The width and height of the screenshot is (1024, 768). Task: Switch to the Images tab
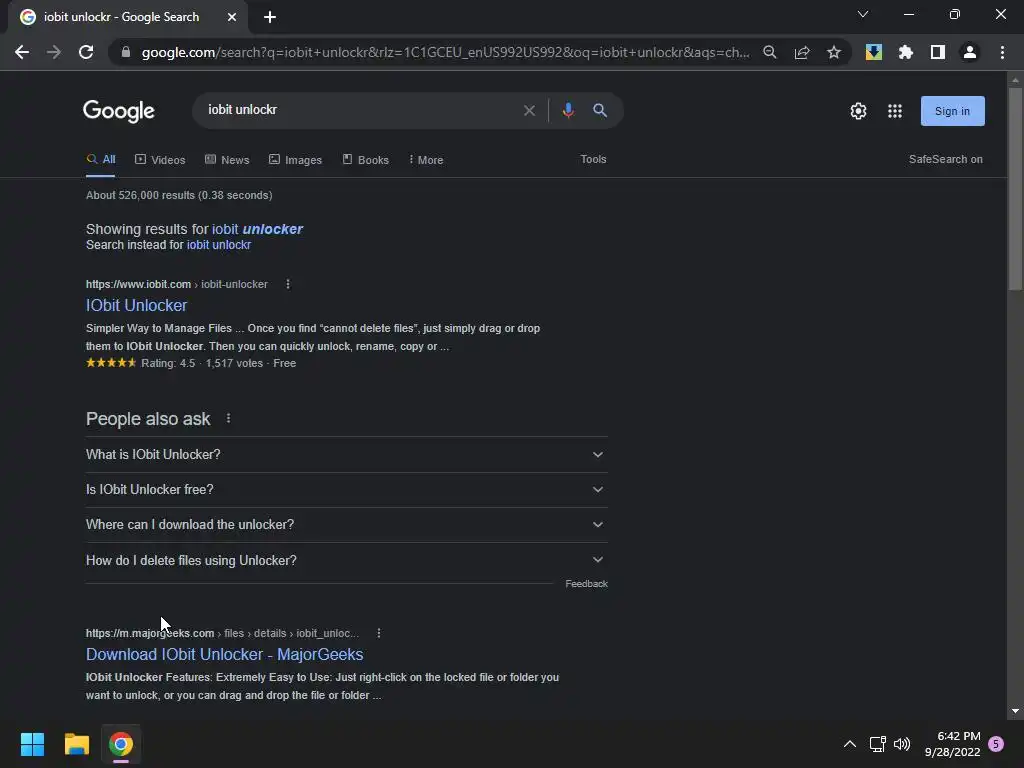click(295, 159)
